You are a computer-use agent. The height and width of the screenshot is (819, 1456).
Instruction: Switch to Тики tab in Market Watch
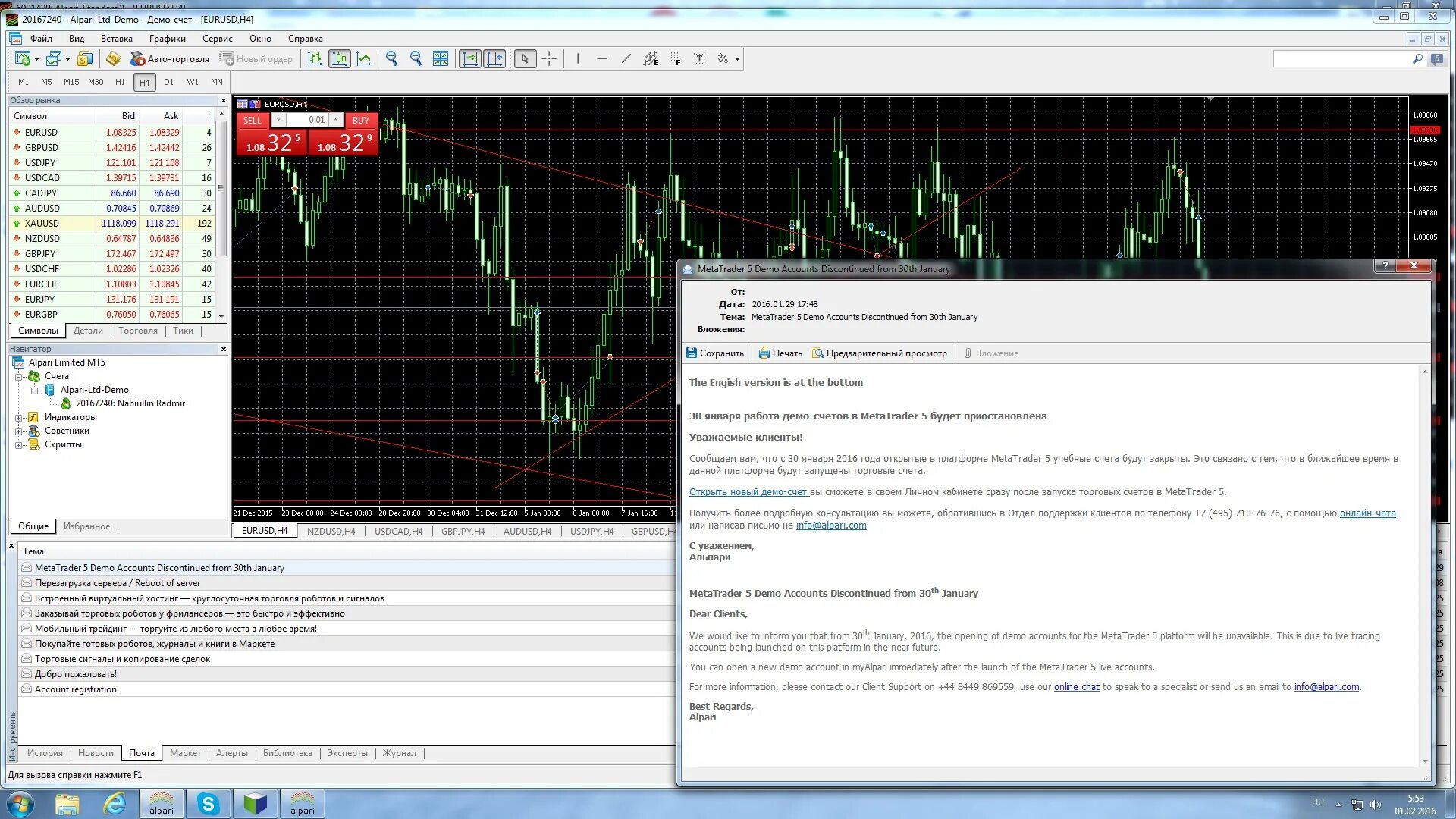click(x=183, y=331)
